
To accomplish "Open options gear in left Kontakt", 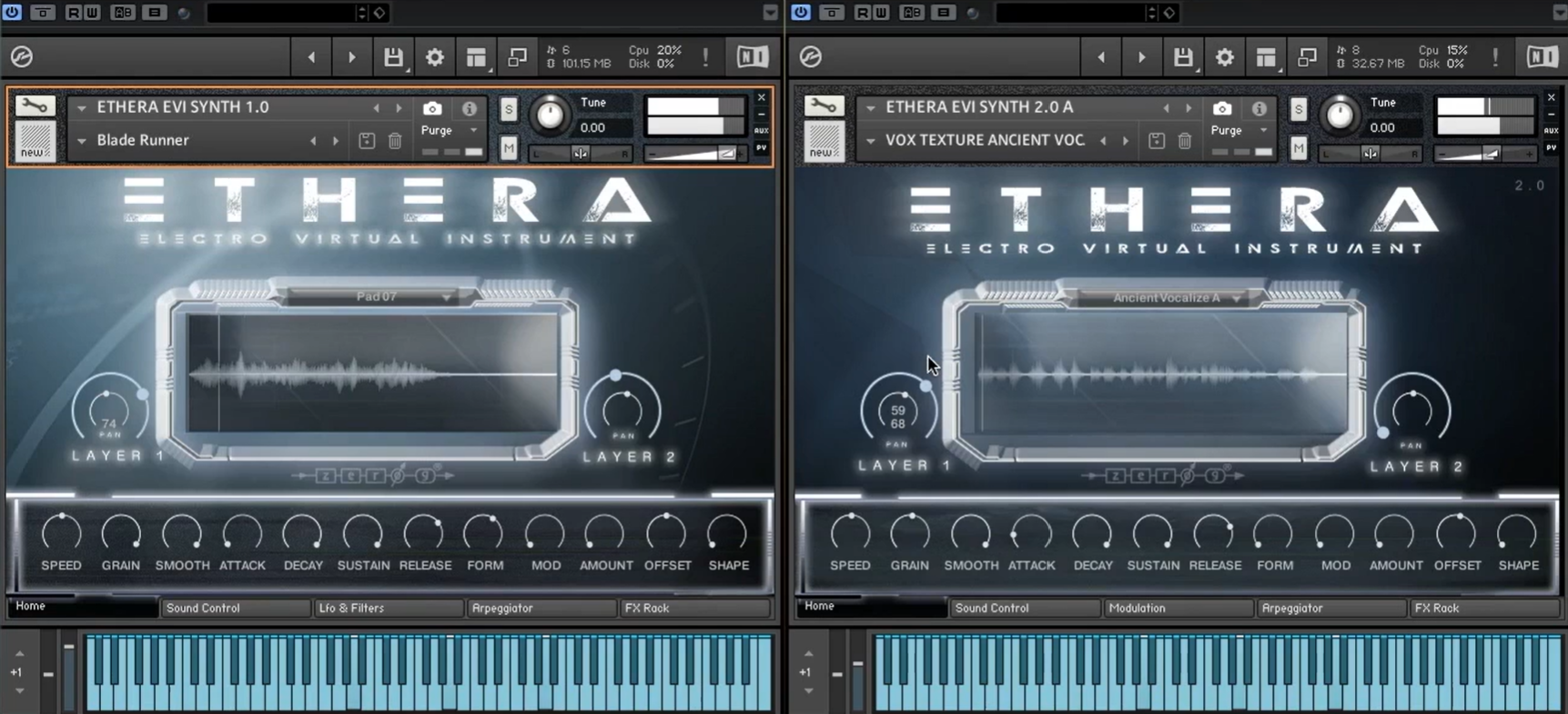I will pos(435,57).
